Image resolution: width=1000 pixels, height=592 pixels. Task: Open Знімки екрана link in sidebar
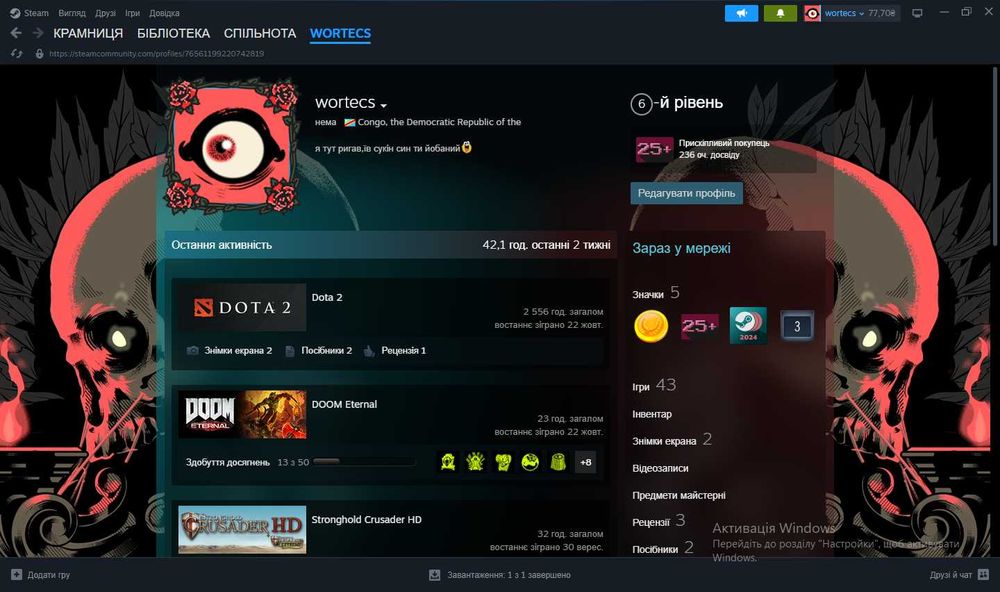tap(664, 441)
